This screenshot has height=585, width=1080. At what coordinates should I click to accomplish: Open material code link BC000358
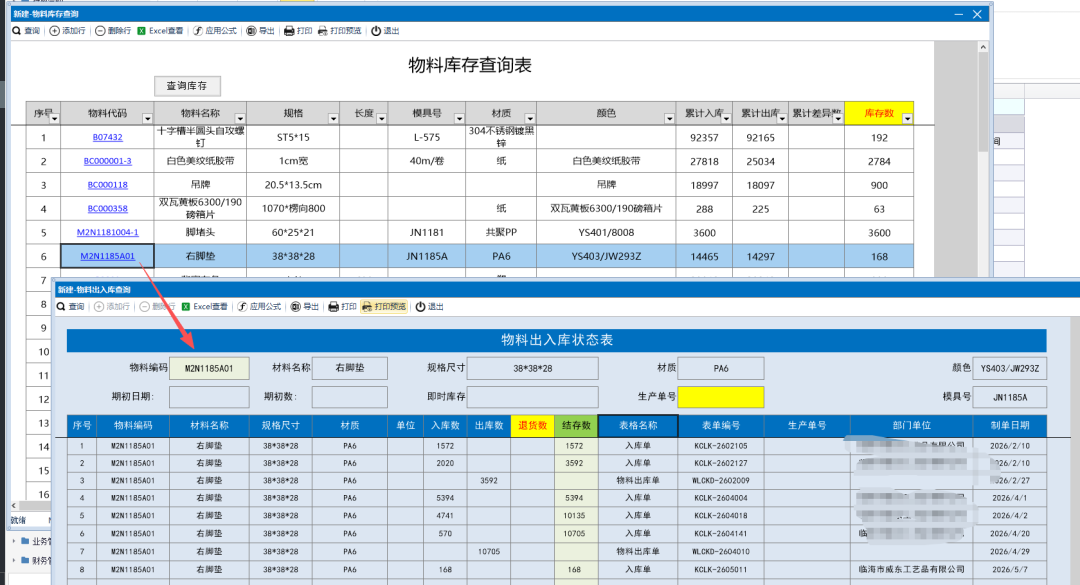tap(107, 208)
